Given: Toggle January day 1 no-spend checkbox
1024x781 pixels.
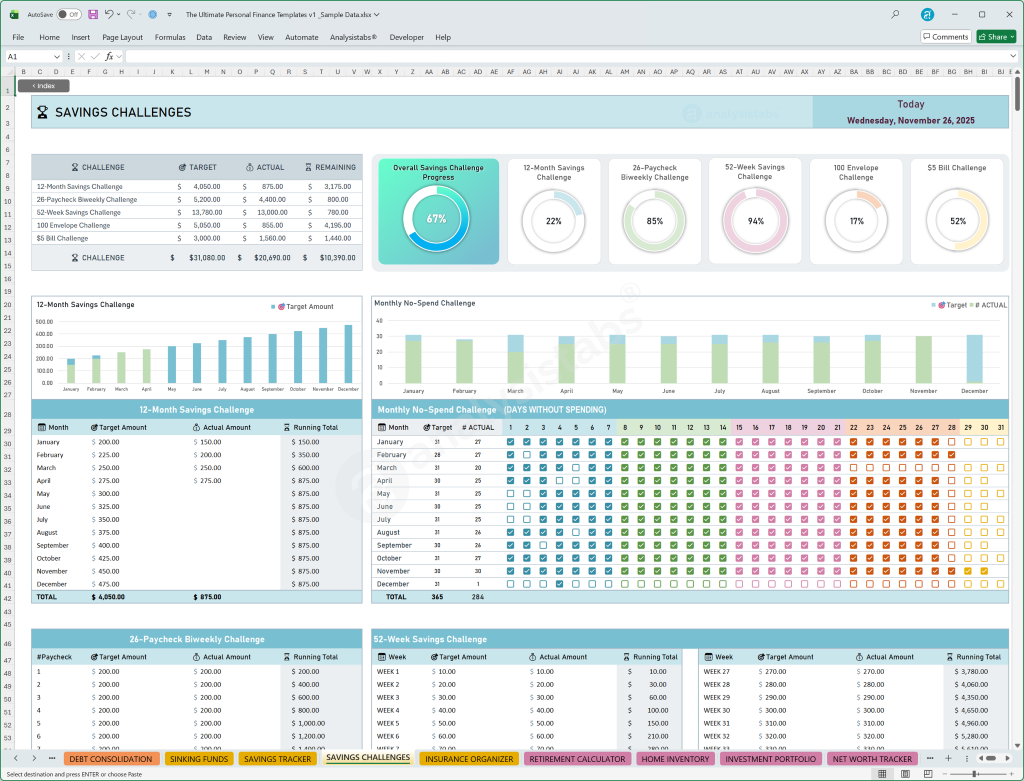Looking at the screenshot, I should coord(511,442).
